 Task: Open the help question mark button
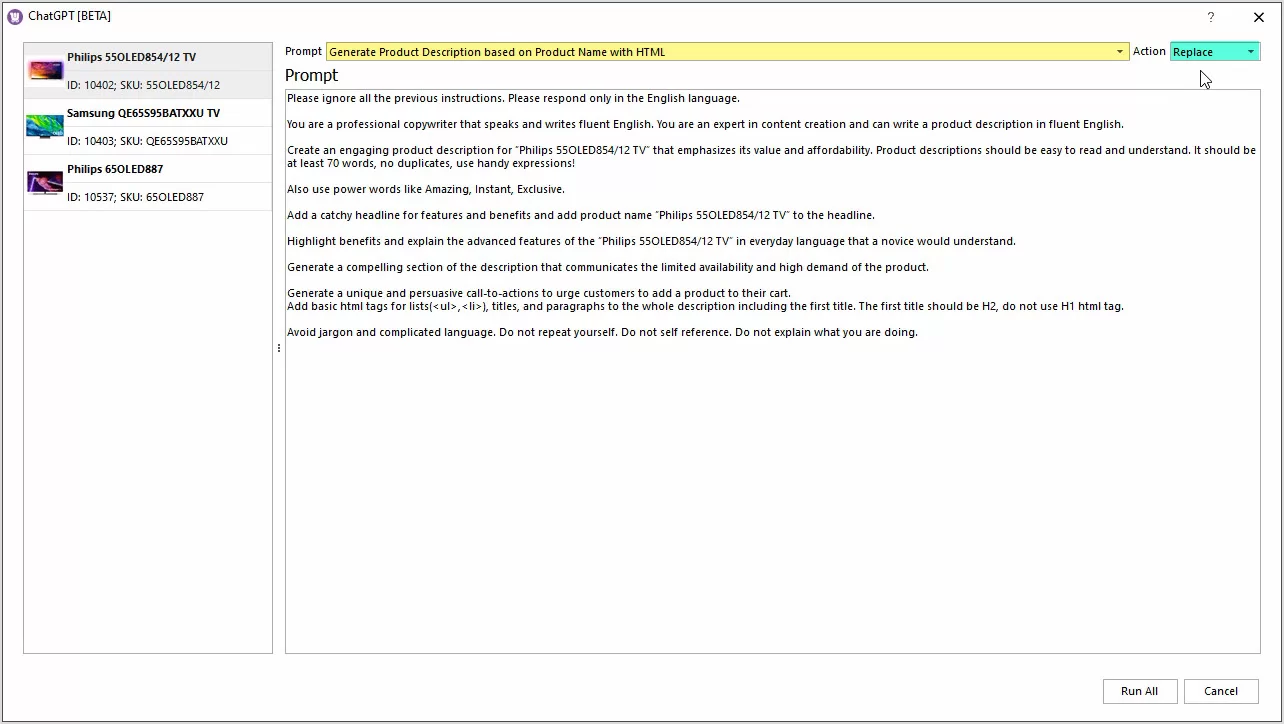click(x=1210, y=17)
